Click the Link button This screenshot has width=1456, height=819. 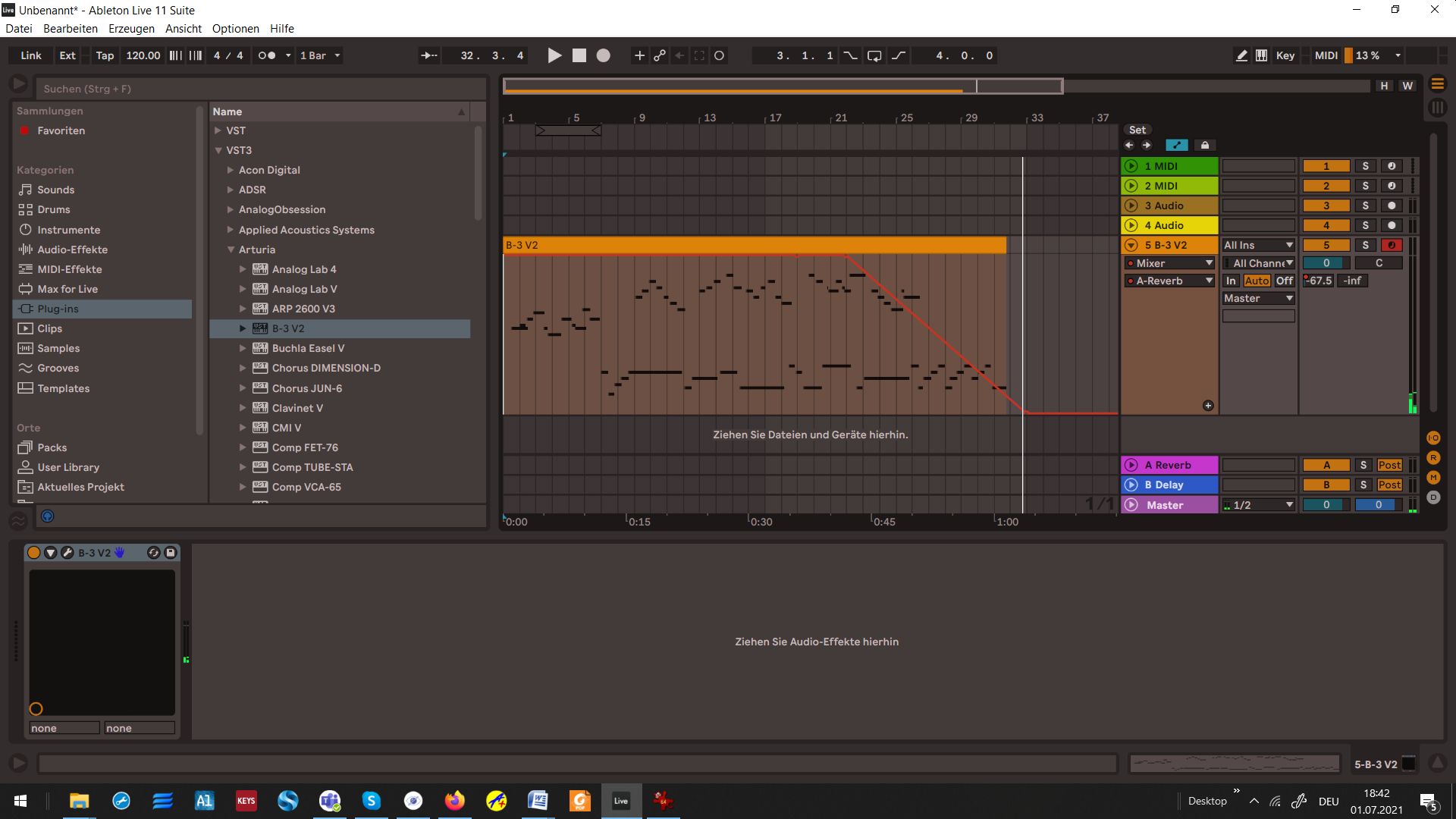[x=31, y=55]
